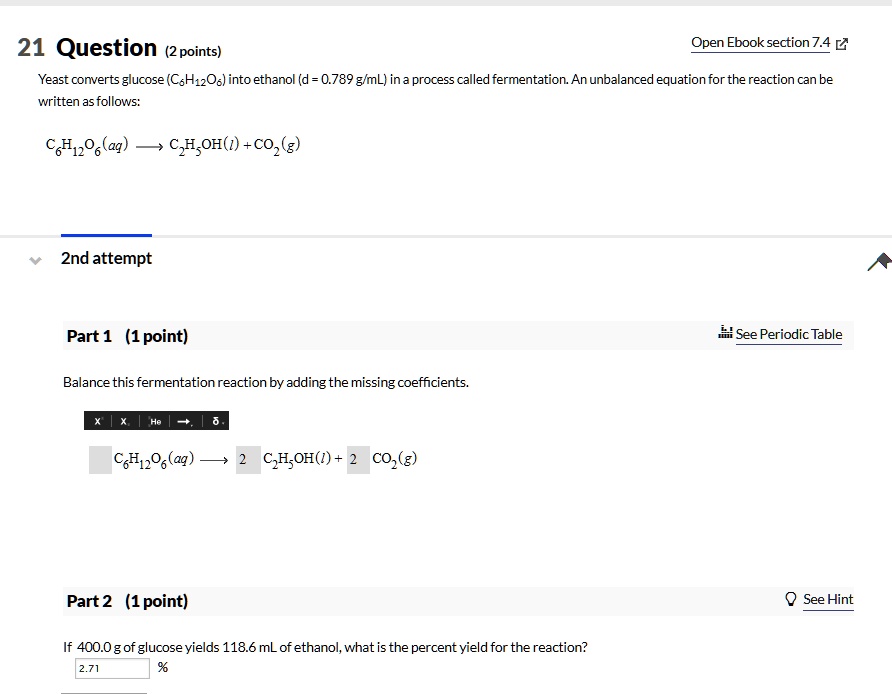The image size is (892, 694).
Task: Select the CO2 coefficient box
Action: tap(358, 460)
